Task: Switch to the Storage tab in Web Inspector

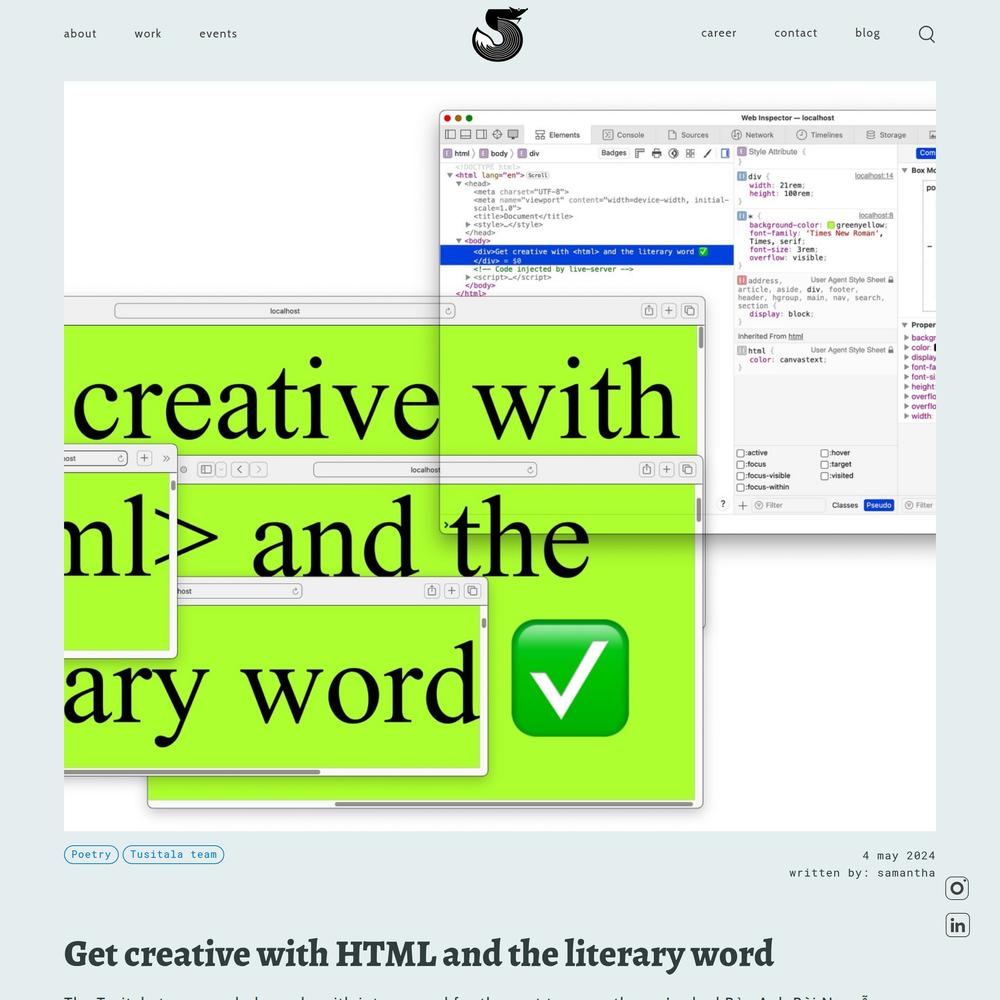Action: pyautogui.click(x=885, y=135)
